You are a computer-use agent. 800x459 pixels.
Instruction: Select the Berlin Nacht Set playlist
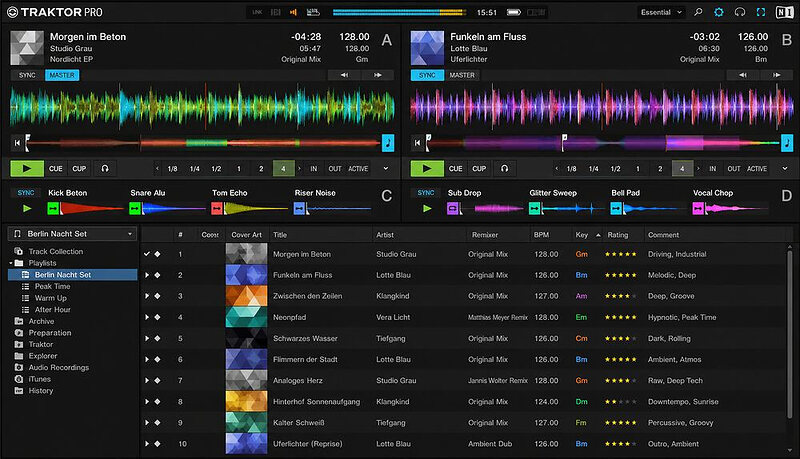point(72,274)
